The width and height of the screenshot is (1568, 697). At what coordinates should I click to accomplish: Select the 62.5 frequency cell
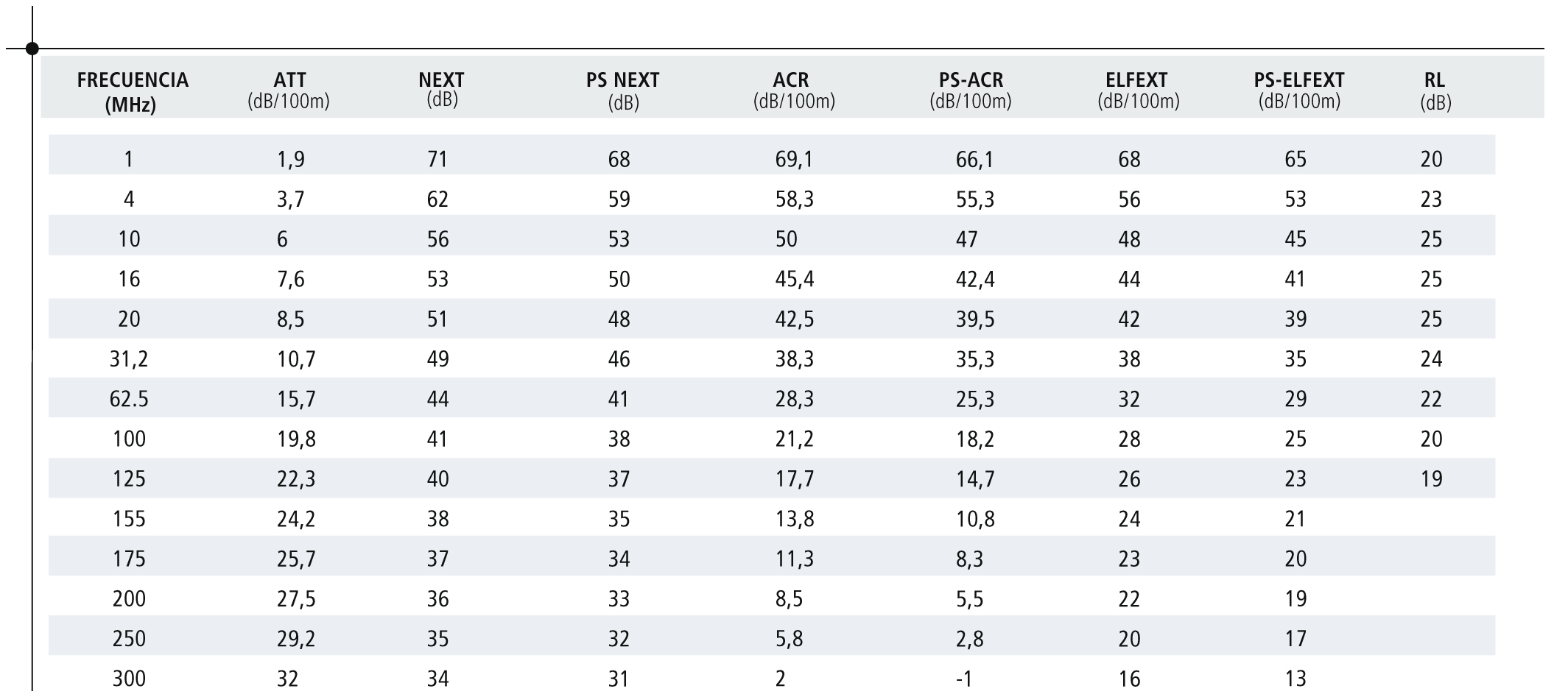coord(129,399)
